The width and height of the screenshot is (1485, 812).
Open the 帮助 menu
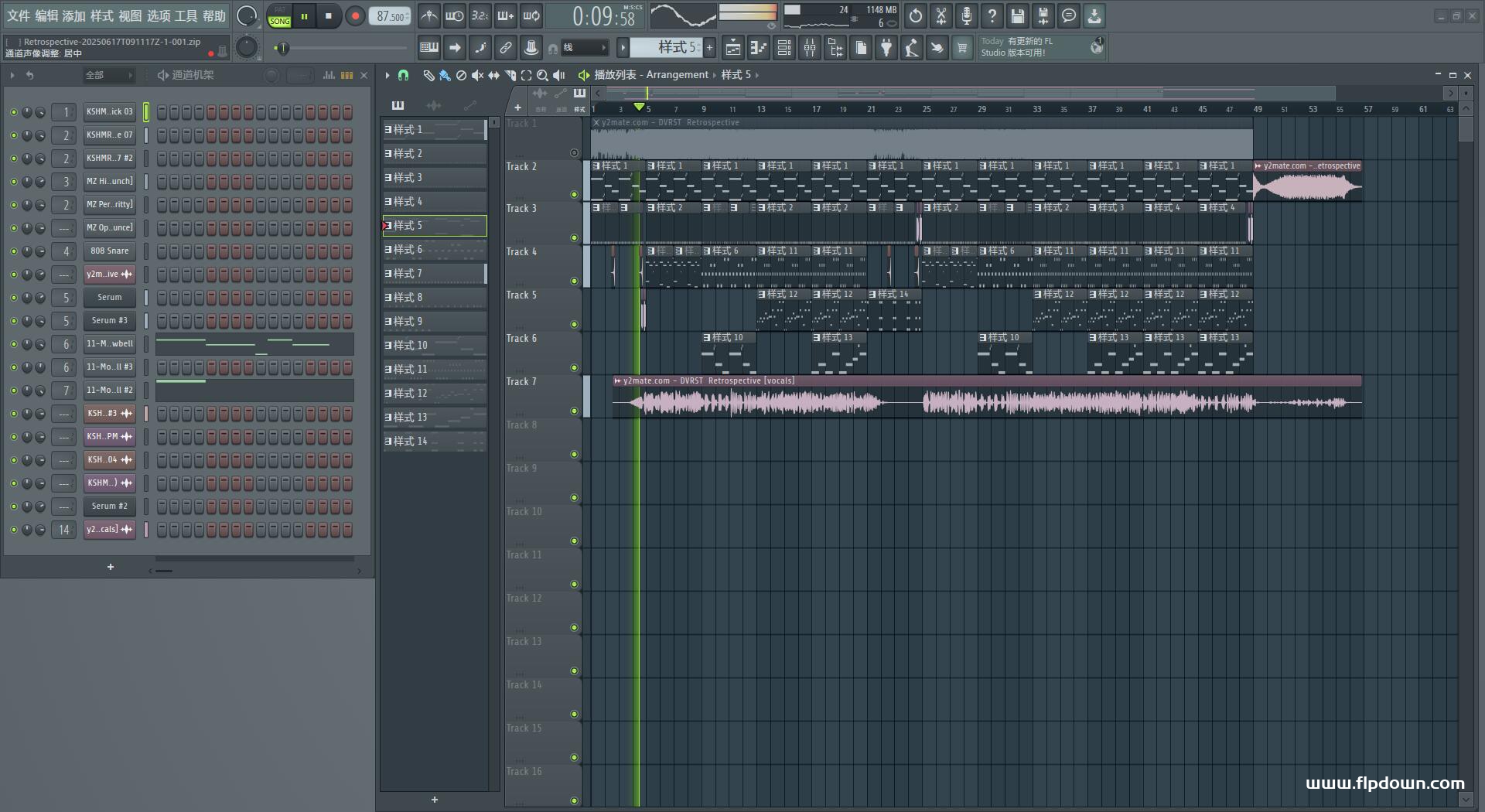tap(214, 16)
